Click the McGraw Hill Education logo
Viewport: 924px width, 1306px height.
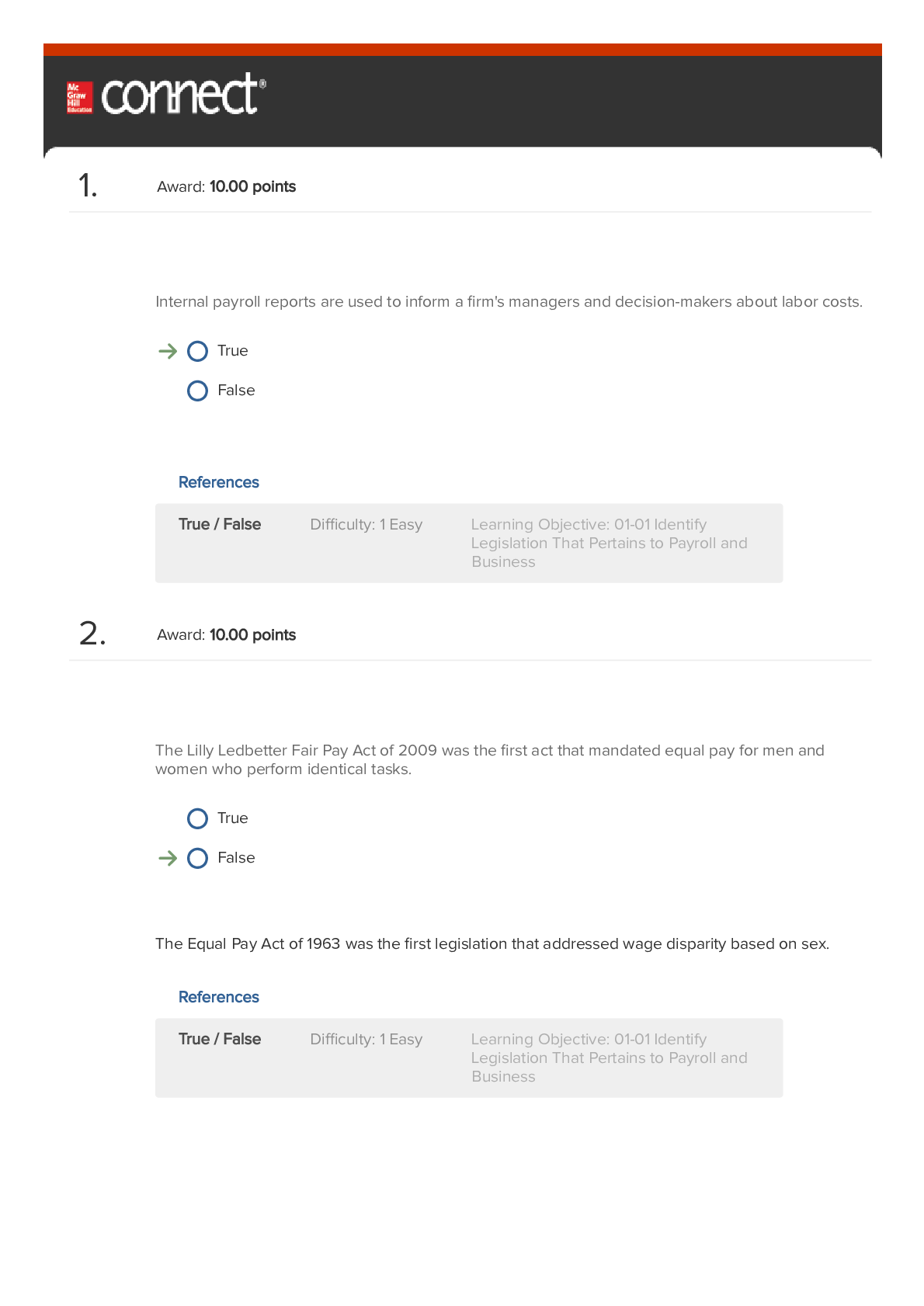[x=79, y=98]
